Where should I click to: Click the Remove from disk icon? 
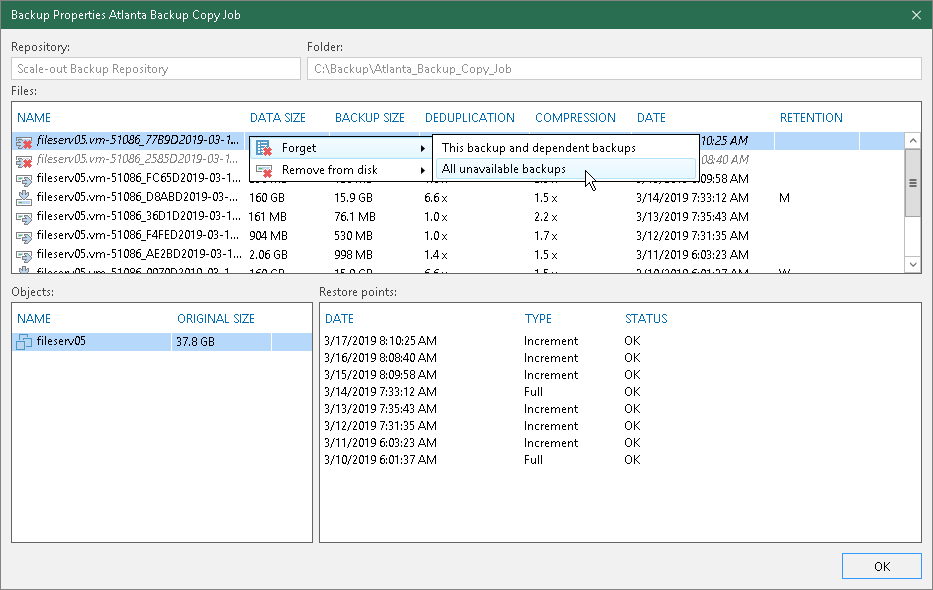click(x=264, y=170)
